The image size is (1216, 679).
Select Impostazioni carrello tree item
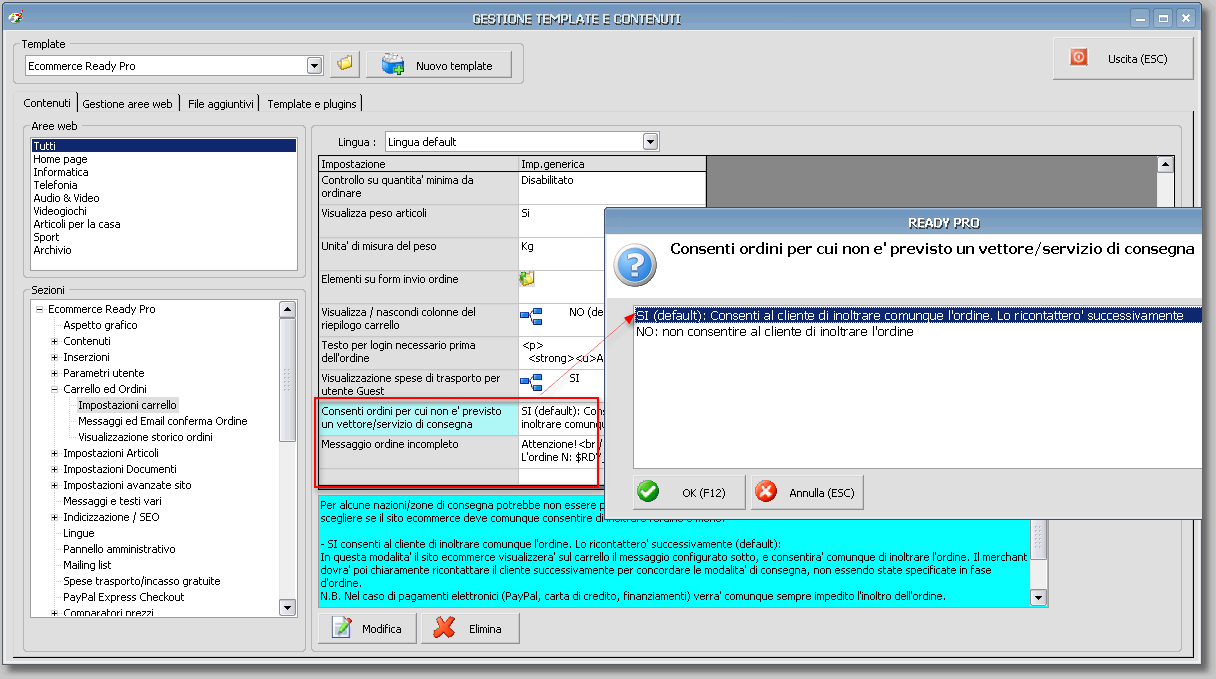coord(127,405)
